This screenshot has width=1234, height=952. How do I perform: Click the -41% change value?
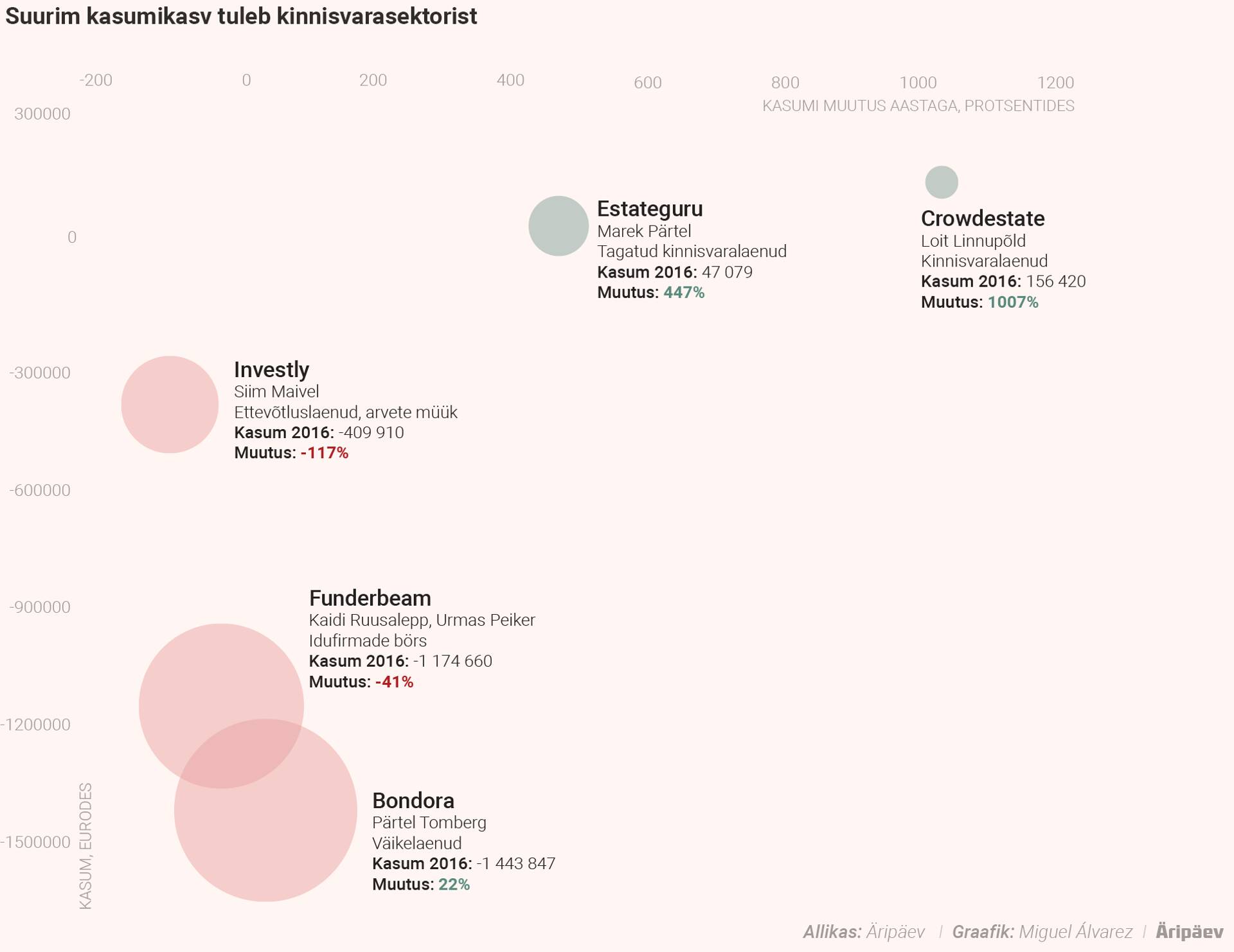click(x=394, y=682)
